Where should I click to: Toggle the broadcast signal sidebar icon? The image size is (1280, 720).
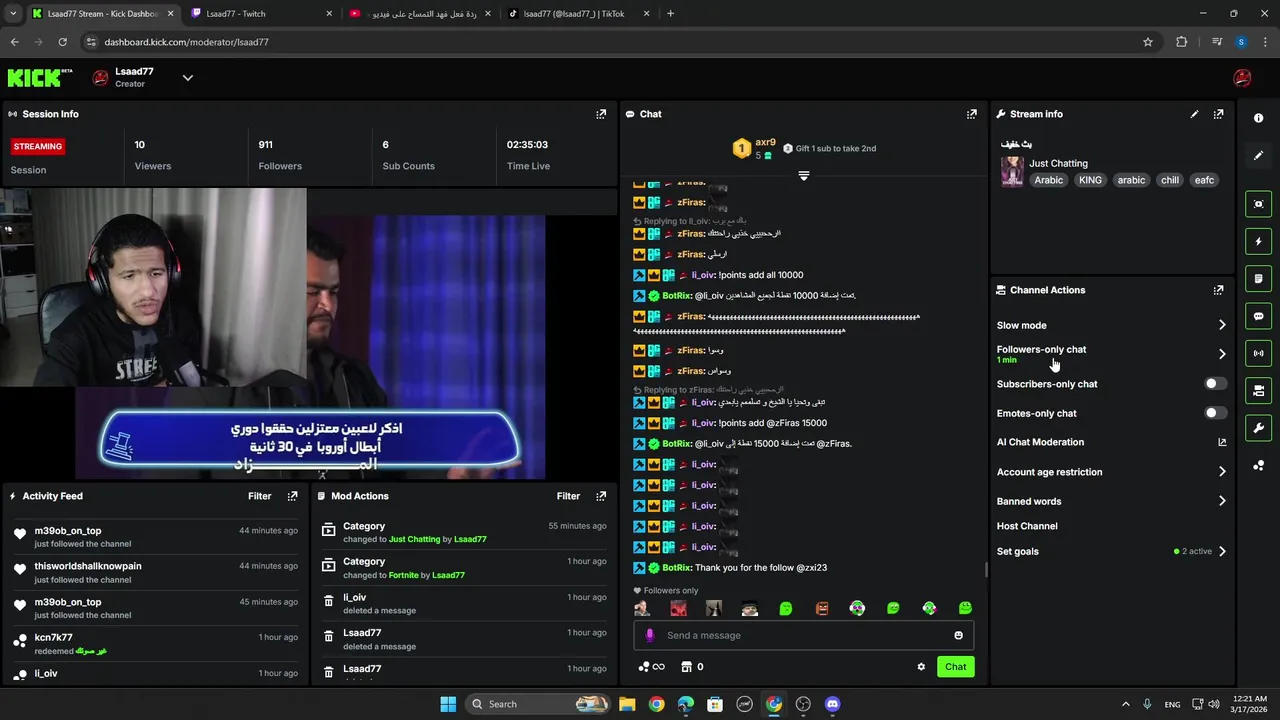coord(1258,353)
